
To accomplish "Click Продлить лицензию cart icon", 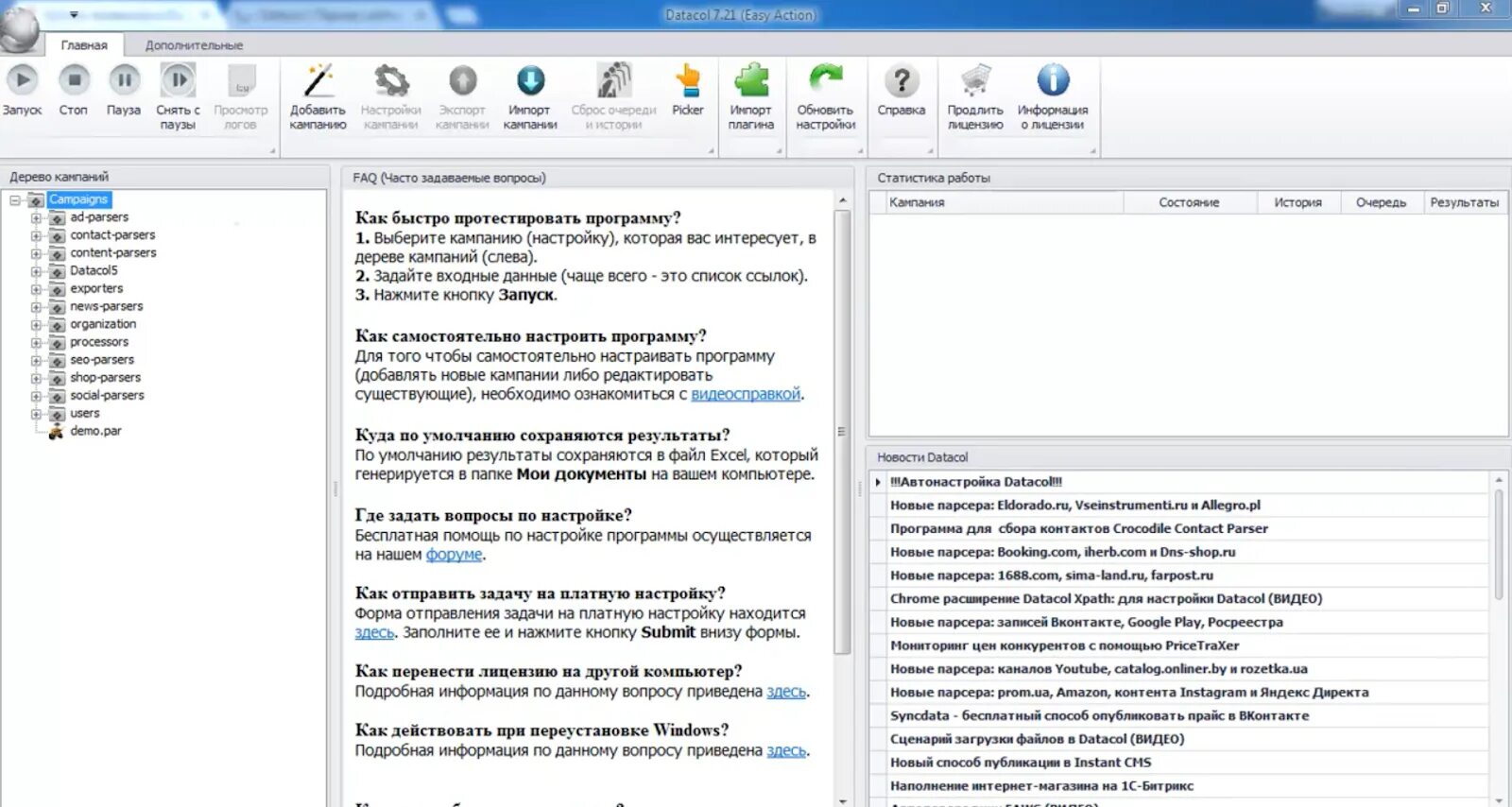I will coord(975,80).
